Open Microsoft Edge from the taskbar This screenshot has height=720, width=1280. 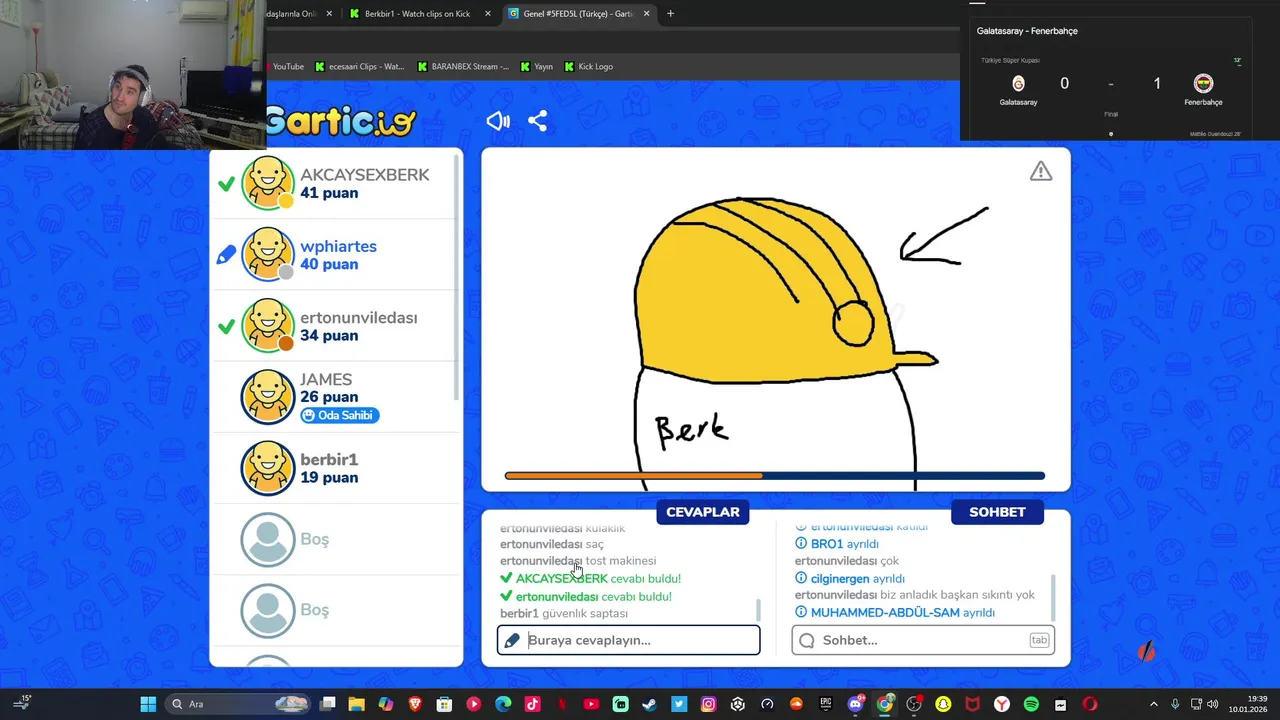tap(503, 704)
